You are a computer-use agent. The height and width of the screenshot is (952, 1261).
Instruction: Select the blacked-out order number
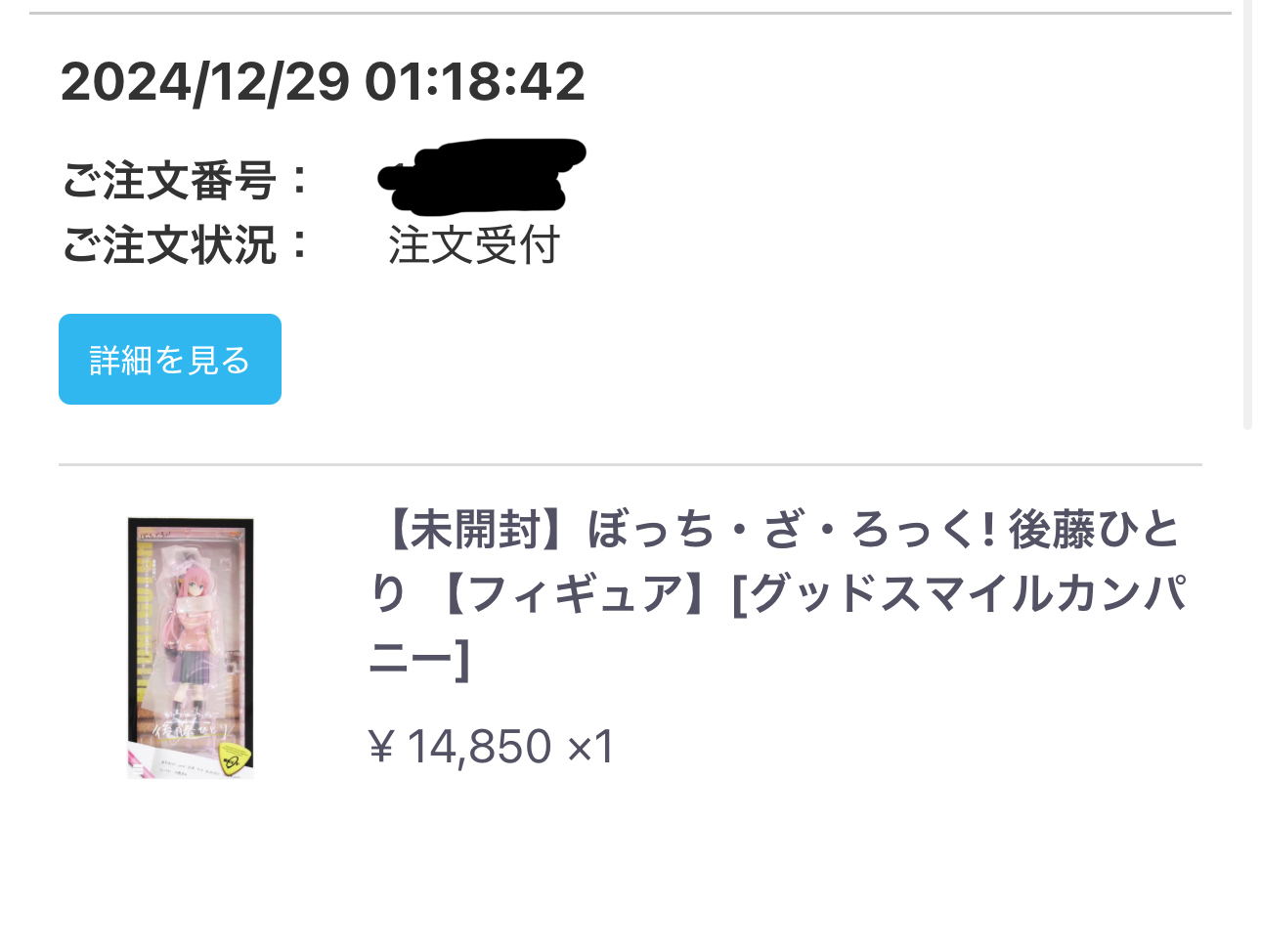[x=482, y=176]
